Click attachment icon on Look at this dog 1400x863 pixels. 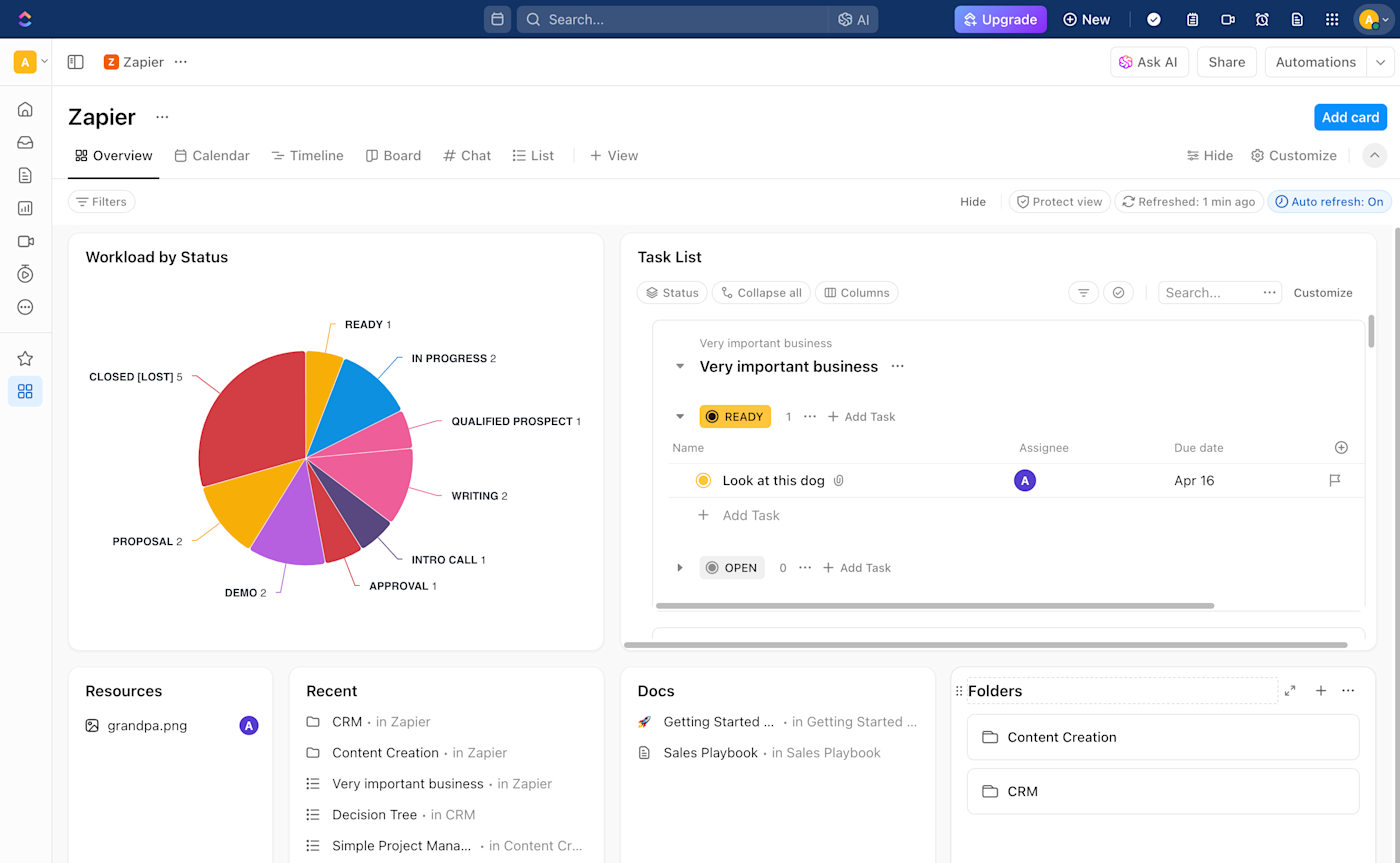(839, 481)
